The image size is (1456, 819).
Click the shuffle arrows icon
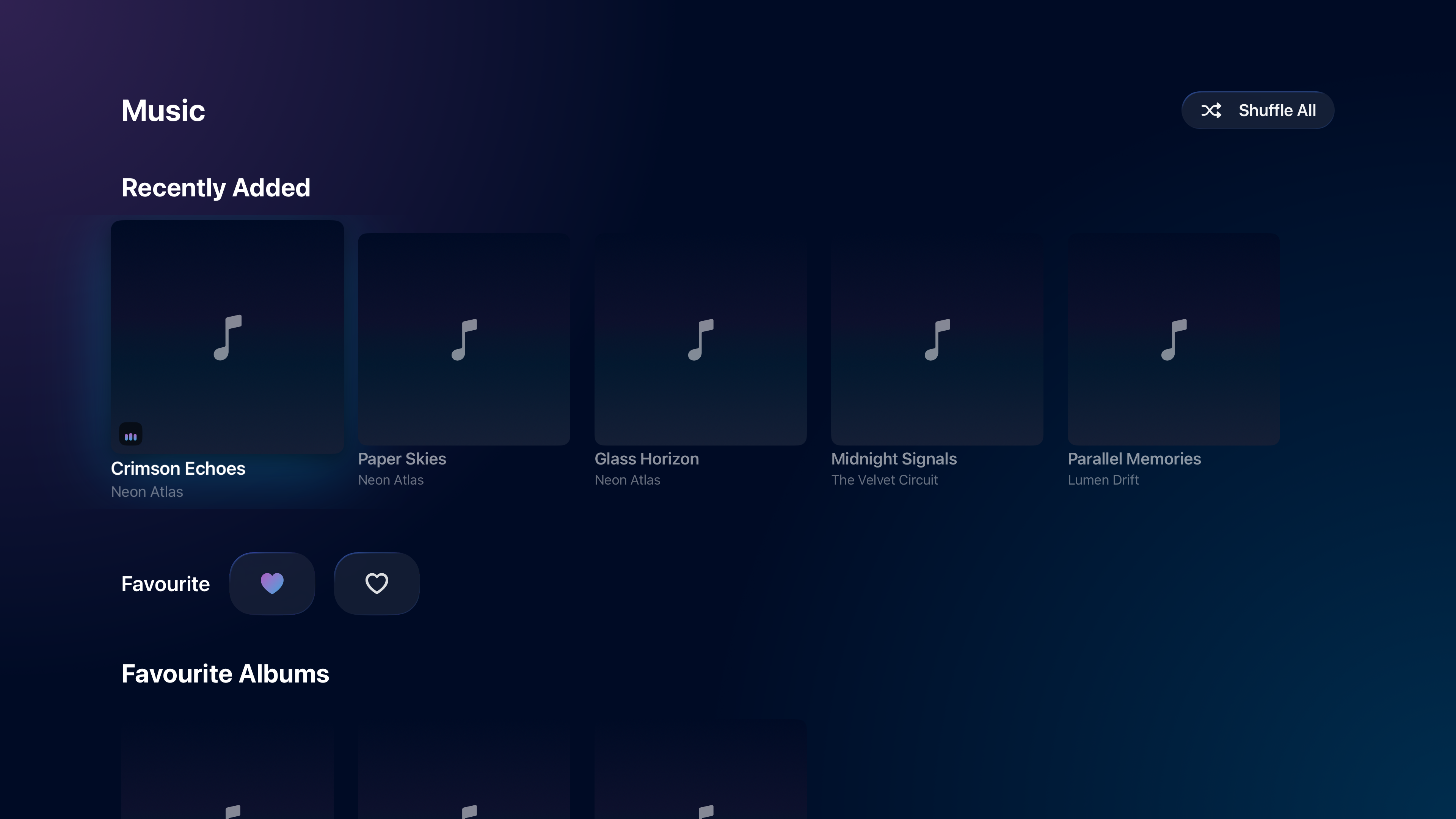[x=1211, y=110]
